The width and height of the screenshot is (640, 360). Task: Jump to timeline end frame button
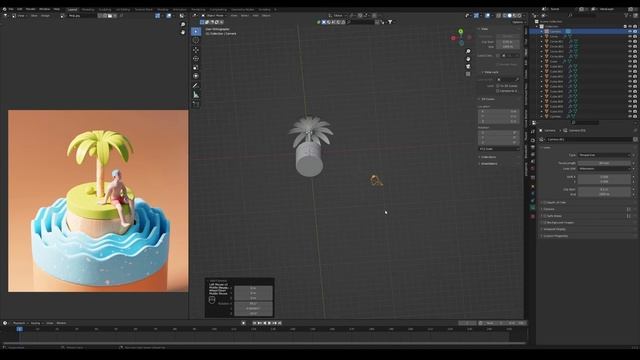[x=280, y=323]
